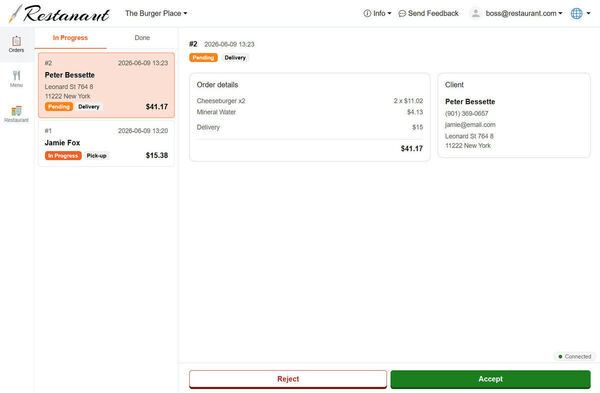Switch to the In Progress tab
Screen dimensions: 600x393
(x=70, y=38)
